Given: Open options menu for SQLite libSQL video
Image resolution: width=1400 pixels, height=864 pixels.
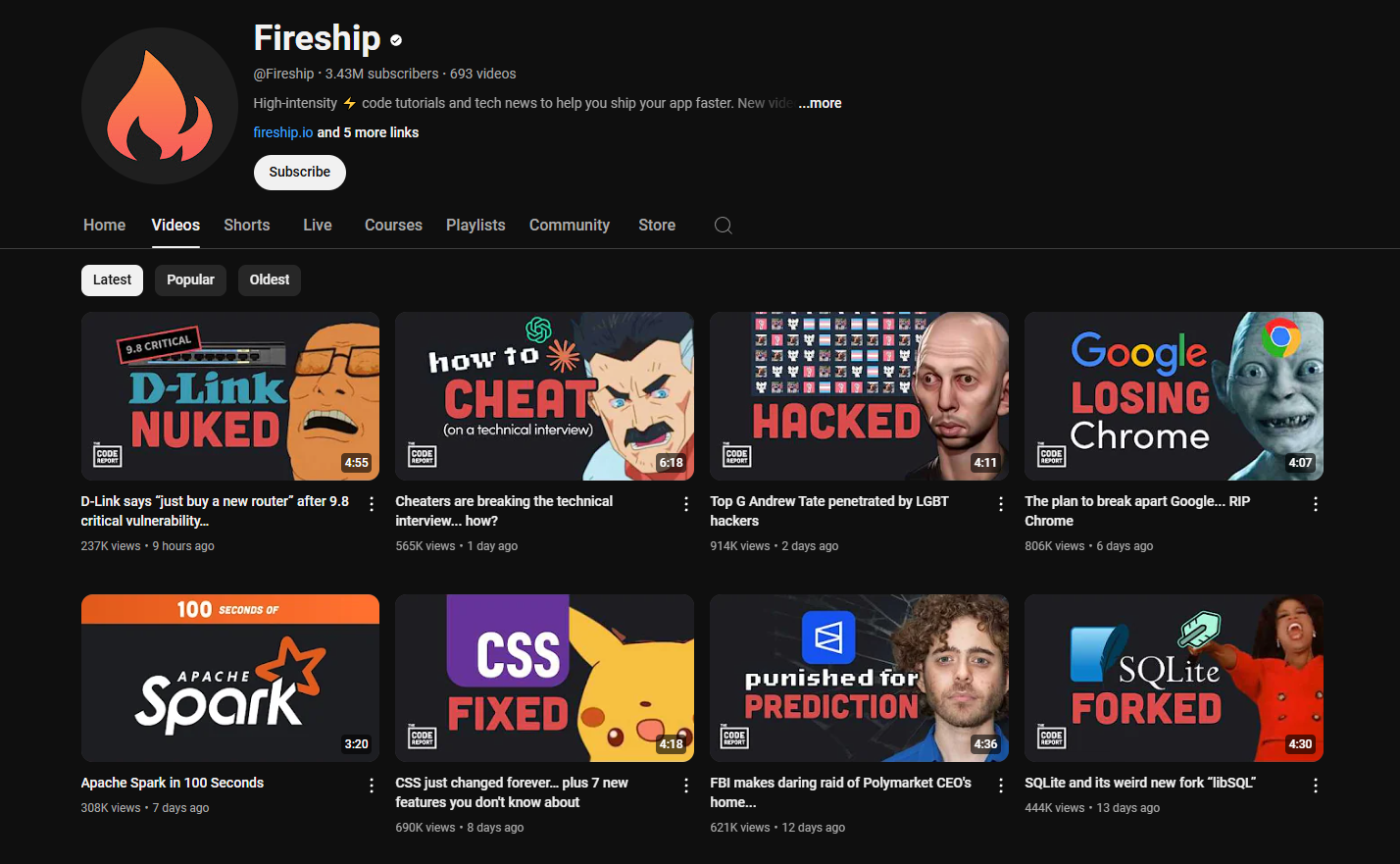Looking at the screenshot, I should [1316, 786].
